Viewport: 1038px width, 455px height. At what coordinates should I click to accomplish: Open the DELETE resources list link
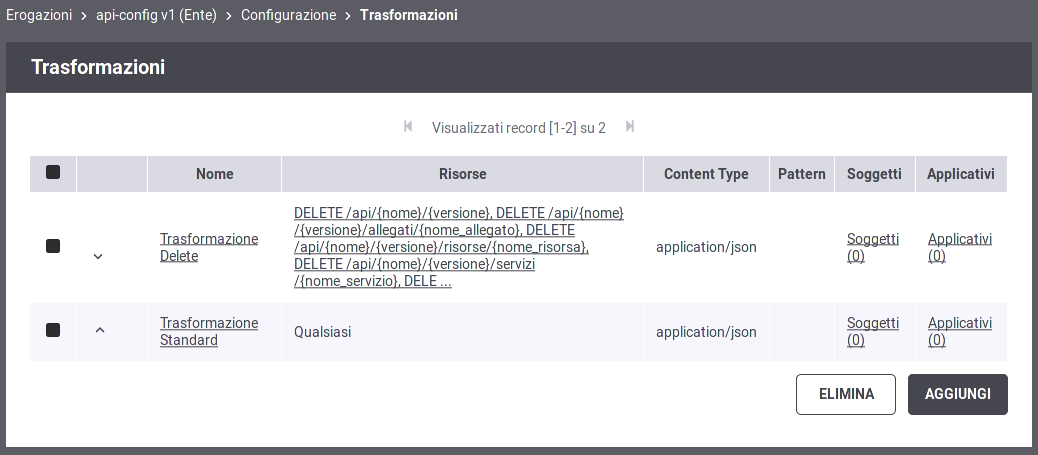tap(459, 248)
